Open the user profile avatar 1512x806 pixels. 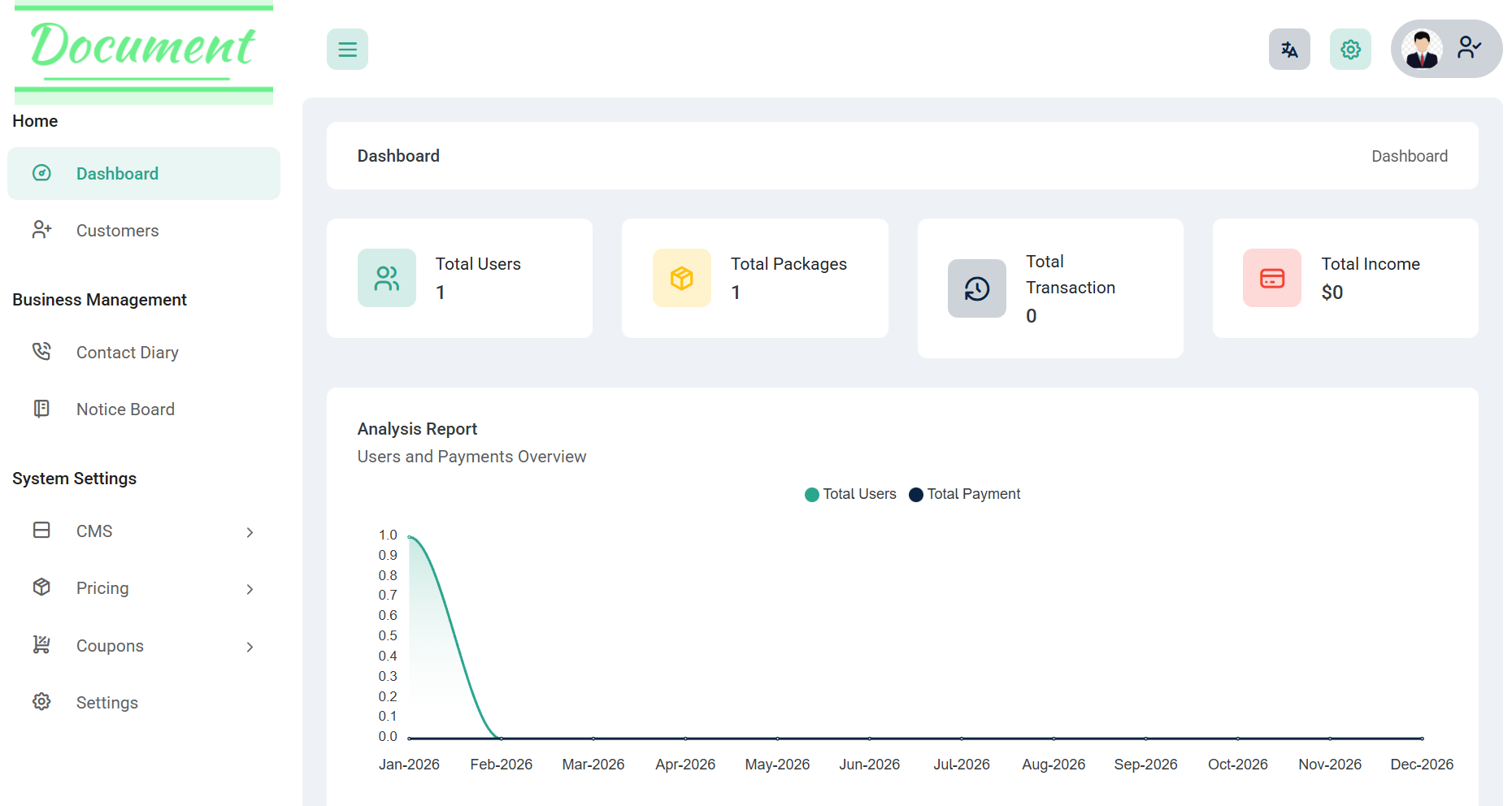coord(1422,50)
